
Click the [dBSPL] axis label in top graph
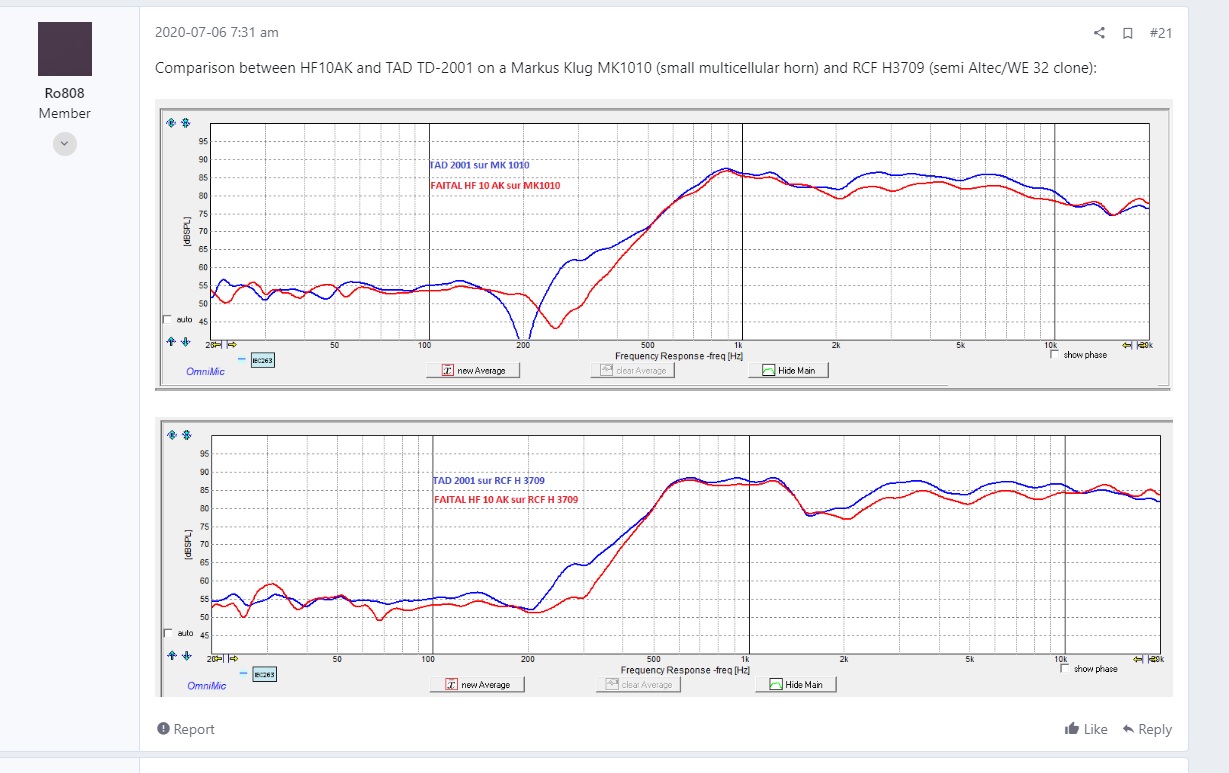point(187,231)
